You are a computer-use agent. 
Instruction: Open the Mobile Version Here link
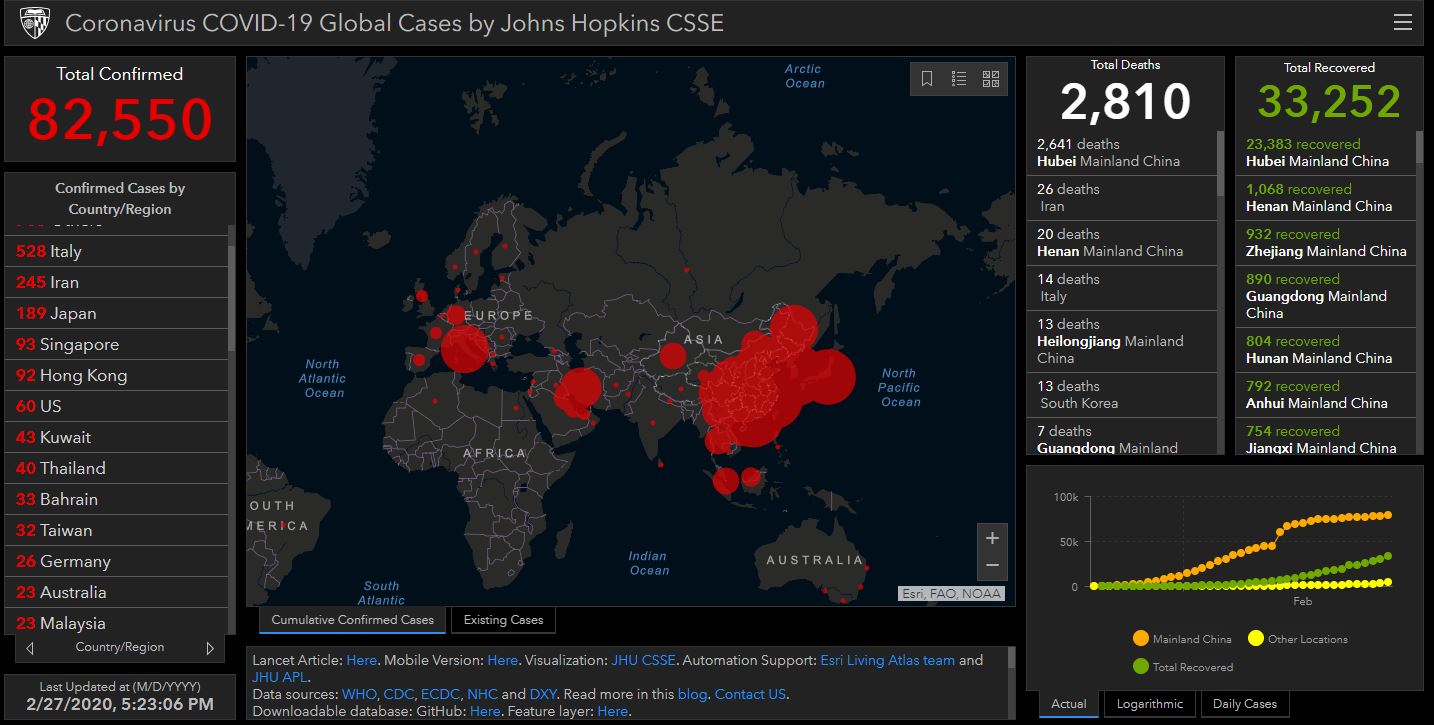click(x=502, y=660)
